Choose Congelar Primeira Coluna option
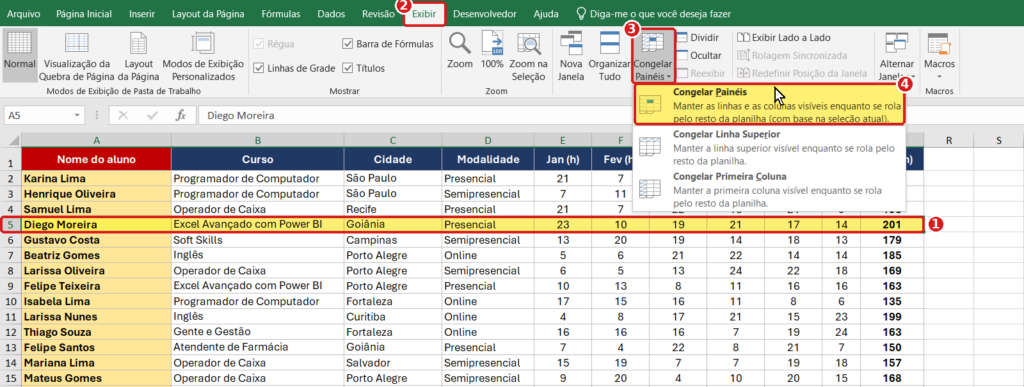 tap(769, 189)
